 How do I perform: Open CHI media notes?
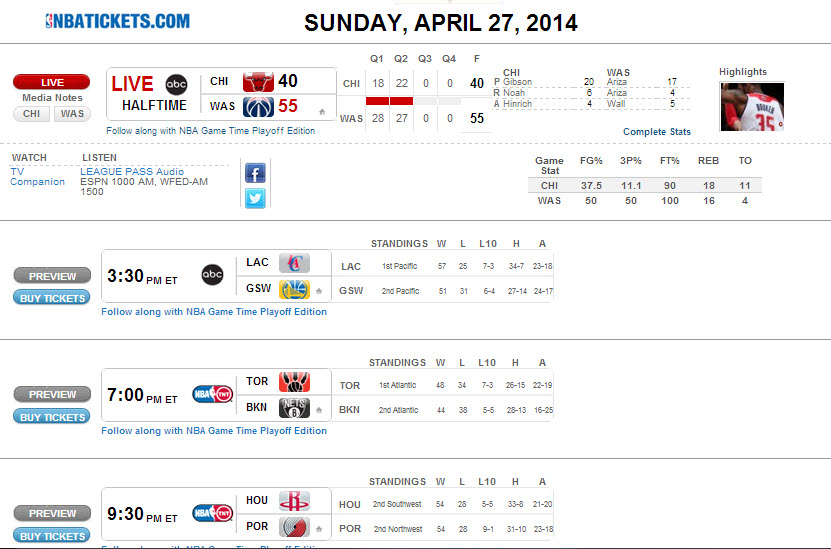30,114
